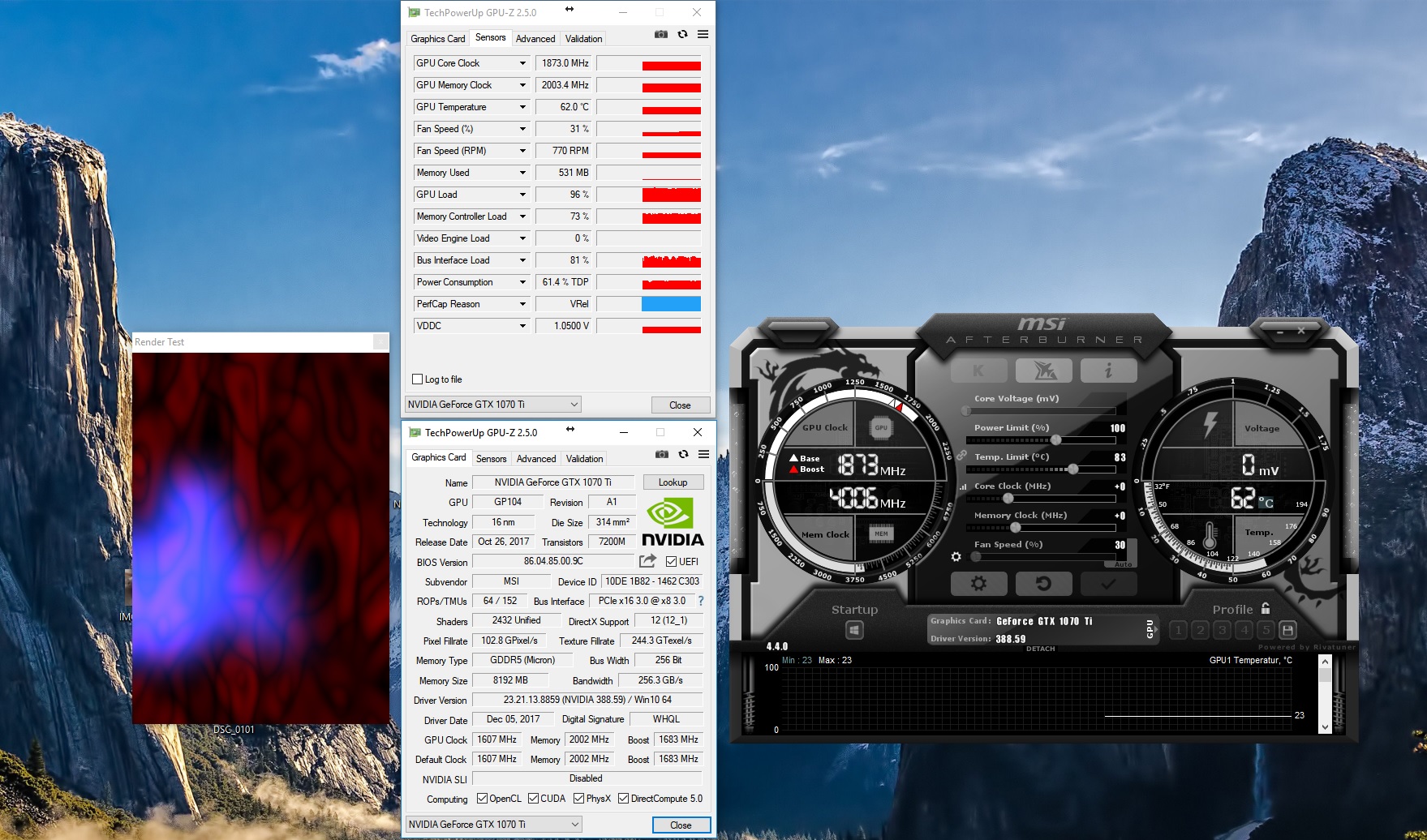The image size is (1427, 840).
Task: Click the question mark beside Bus Interface
Action: pyautogui.click(x=701, y=601)
